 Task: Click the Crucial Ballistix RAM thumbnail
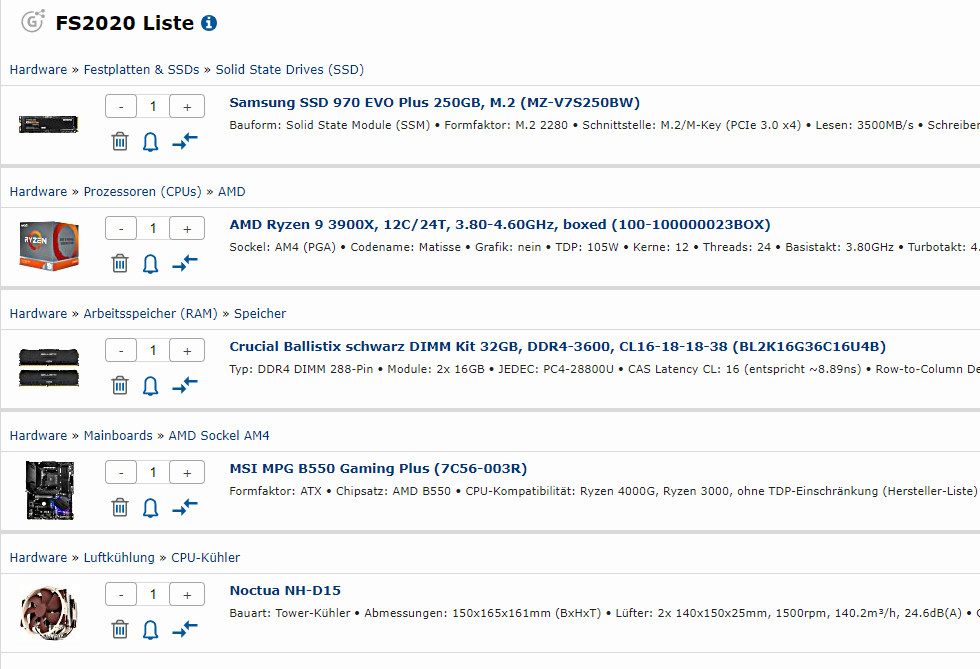pyautogui.click(x=49, y=368)
